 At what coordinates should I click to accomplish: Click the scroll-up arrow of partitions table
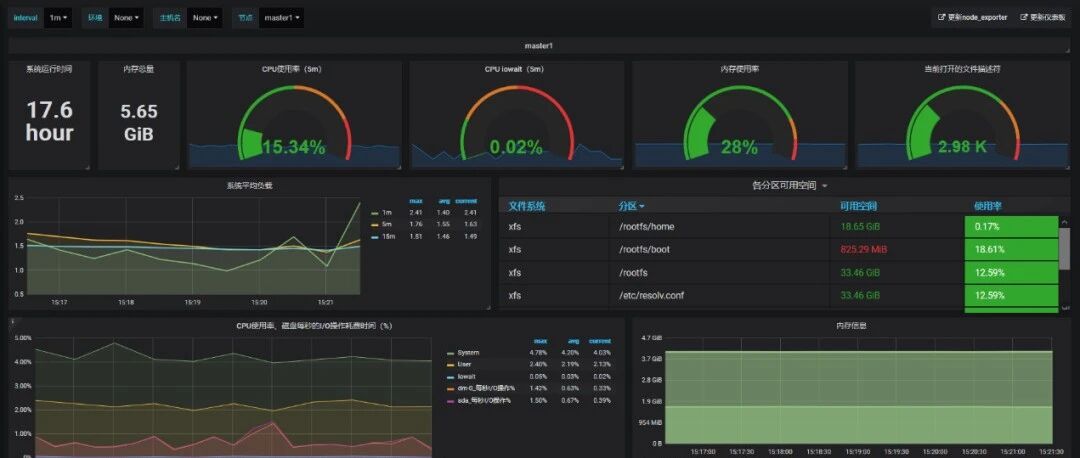click(x=1065, y=222)
